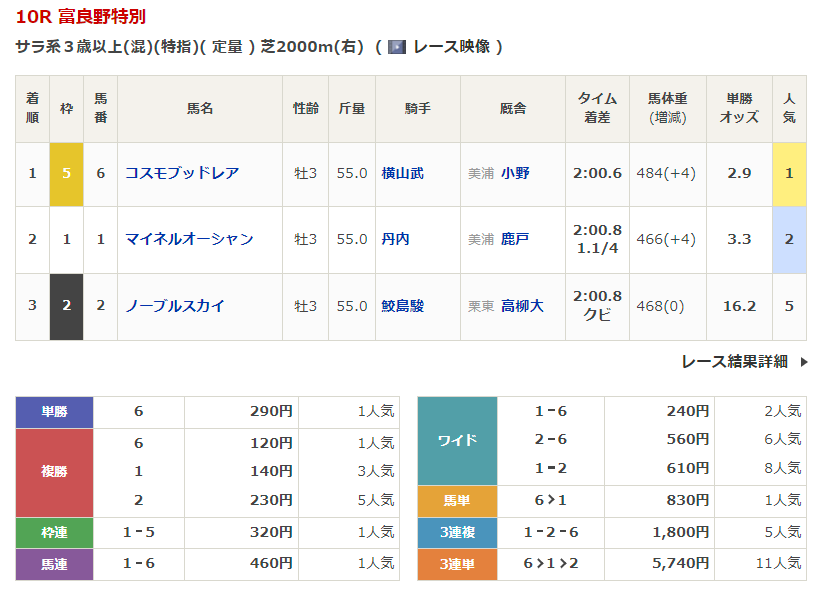Select the ワイド payout label
The height and width of the screenshot is (591, 820).
pos(457,440)
